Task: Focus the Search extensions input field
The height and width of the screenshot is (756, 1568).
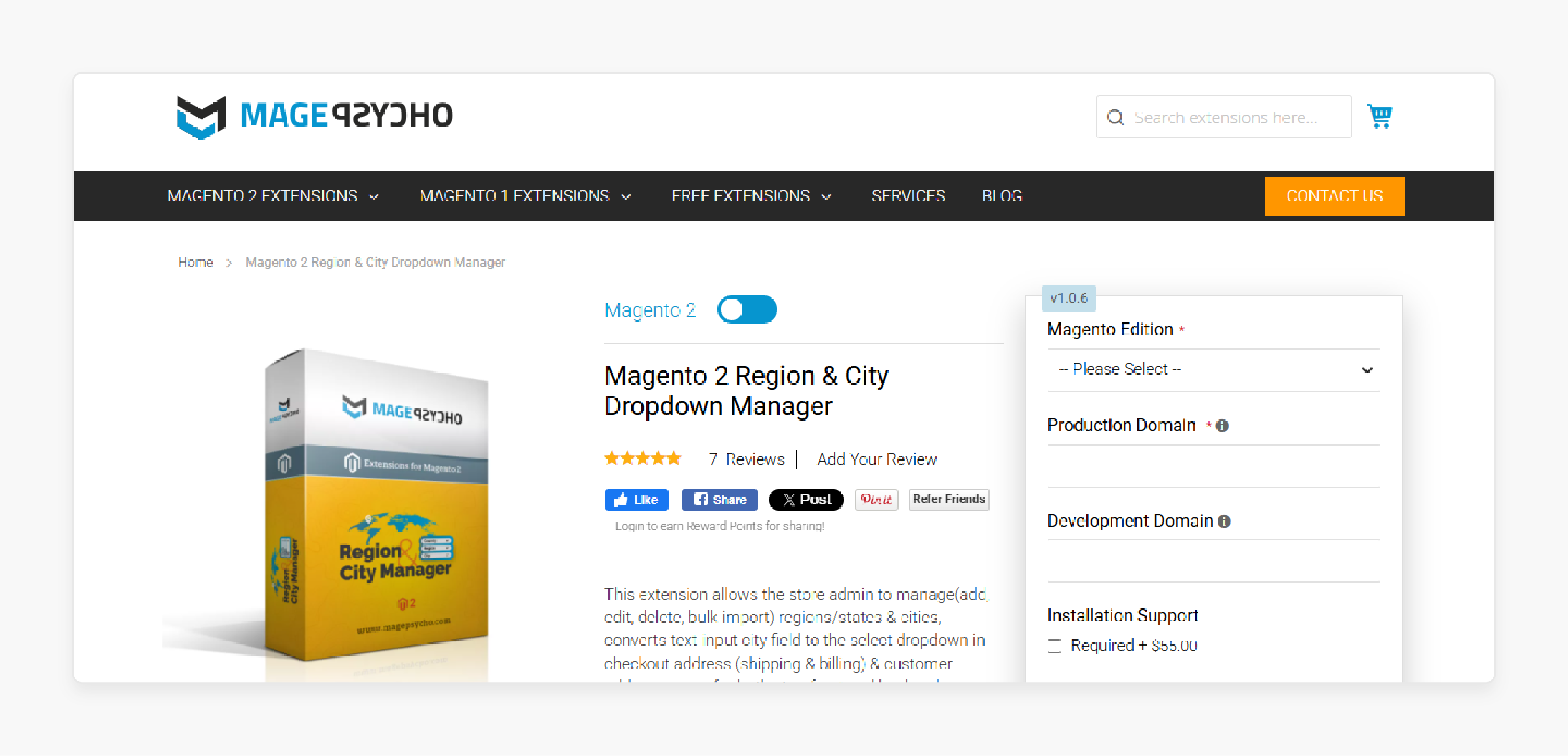Action: click(x=1224, y=117)
